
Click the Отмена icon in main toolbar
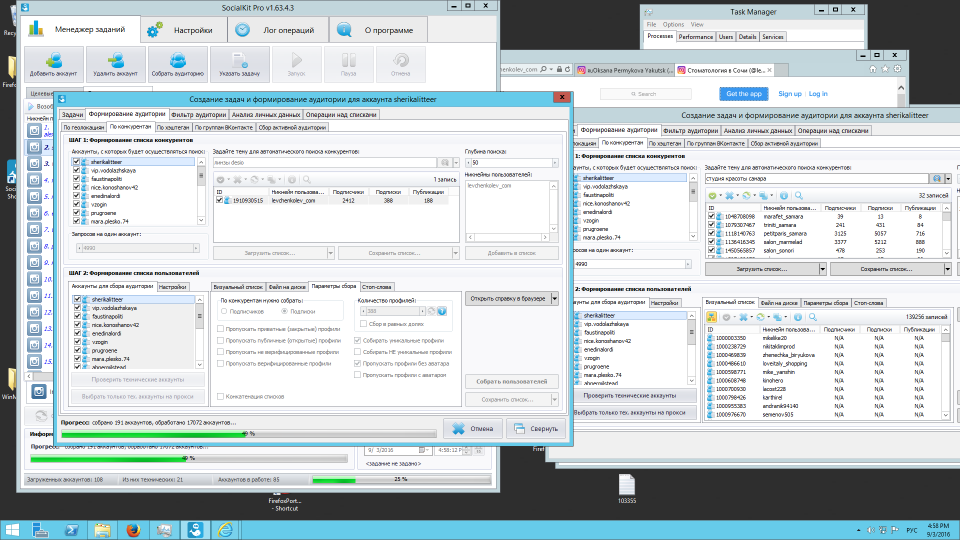[x=400, y=60]
